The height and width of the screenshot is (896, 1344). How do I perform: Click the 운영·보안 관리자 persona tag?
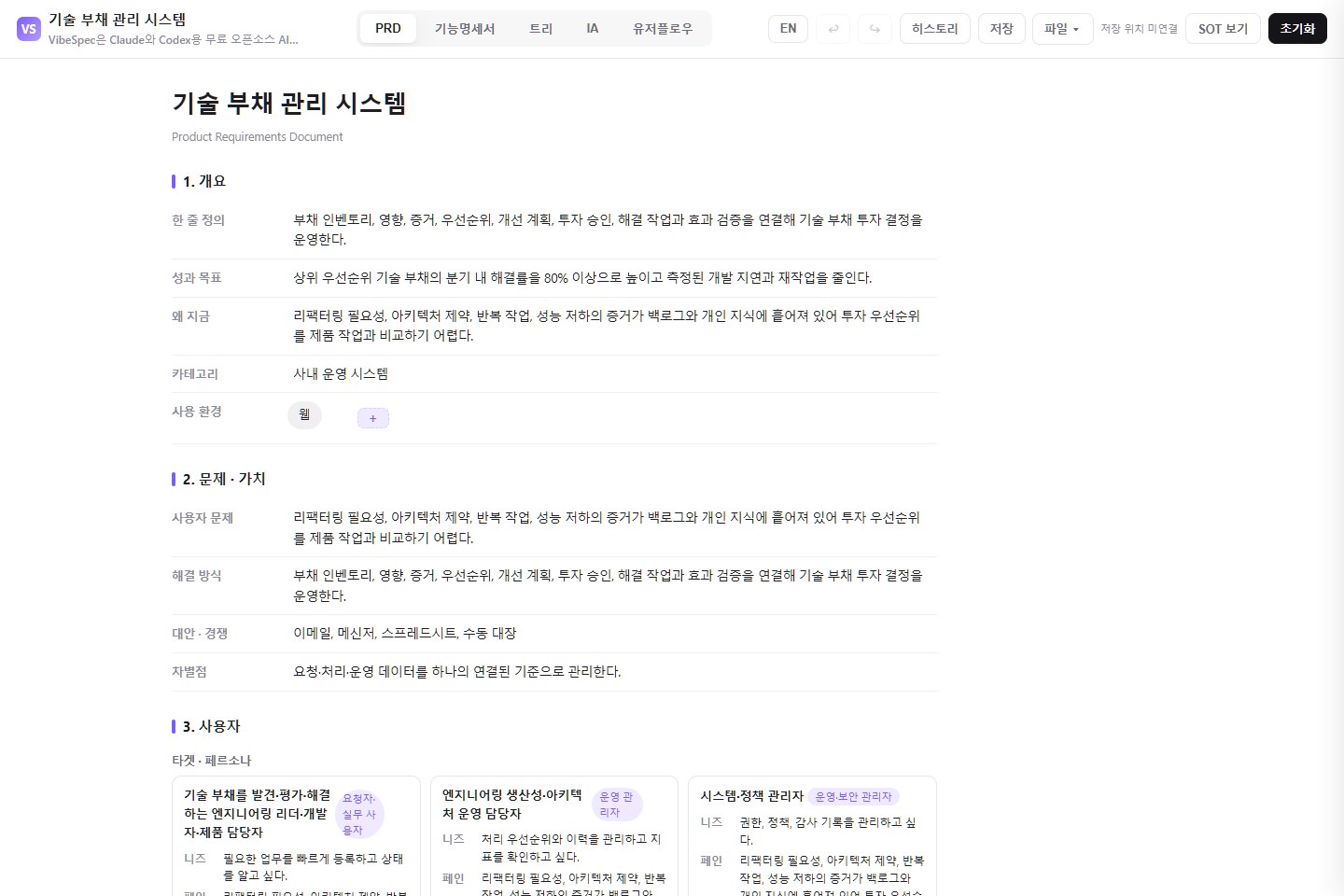pos(854,796)
